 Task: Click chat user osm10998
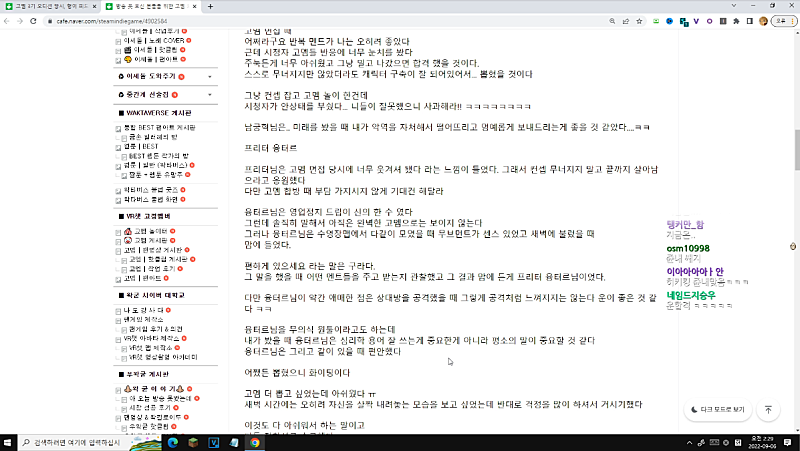click(x=688, y=248)
